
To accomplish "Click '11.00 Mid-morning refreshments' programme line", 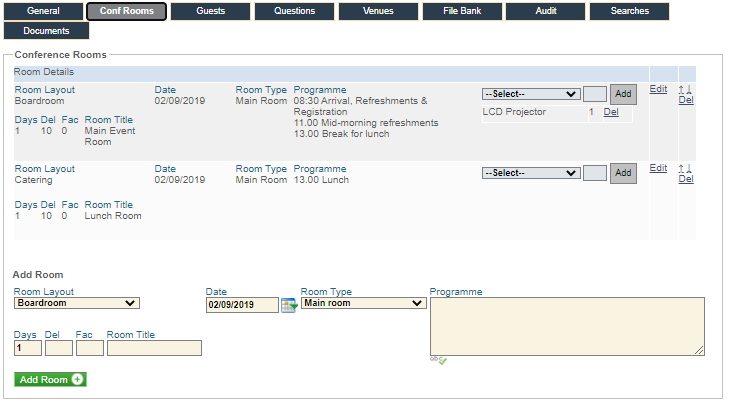I will coord(366,123).
